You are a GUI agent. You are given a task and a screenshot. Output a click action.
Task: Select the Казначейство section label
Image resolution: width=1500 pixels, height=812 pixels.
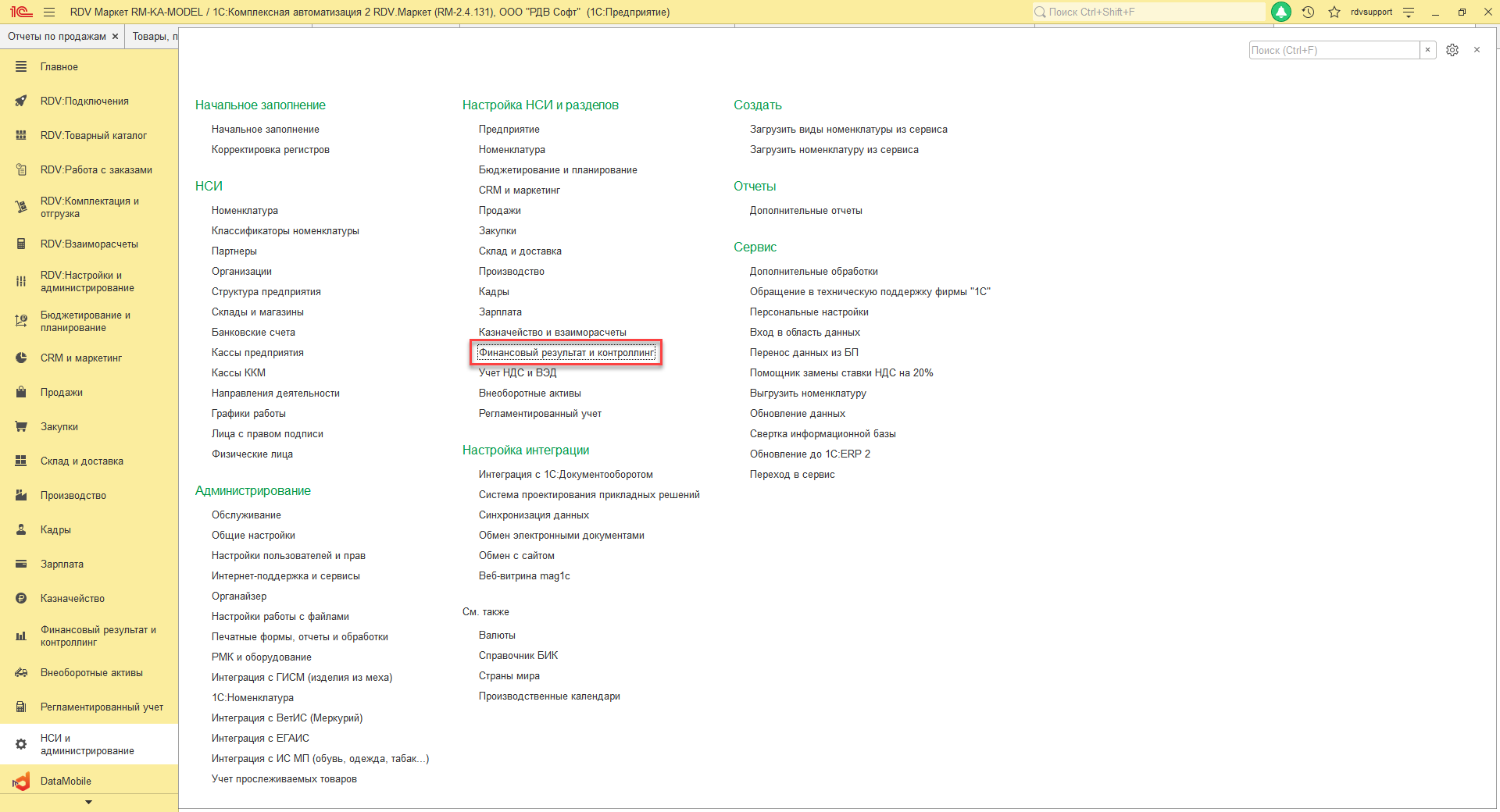tap(73, 599)
